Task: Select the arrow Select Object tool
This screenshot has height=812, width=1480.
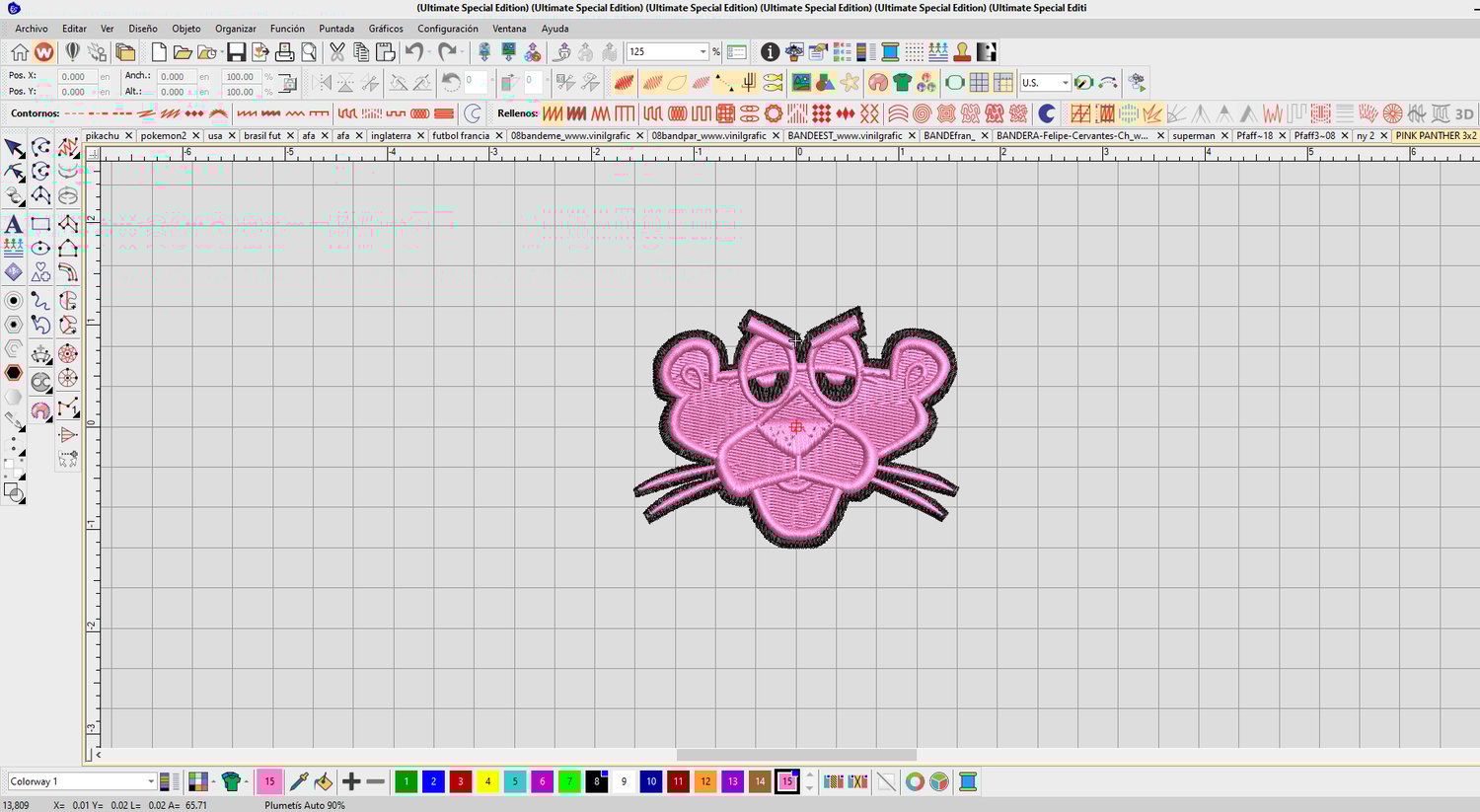Action: click(x=14, y=148)
